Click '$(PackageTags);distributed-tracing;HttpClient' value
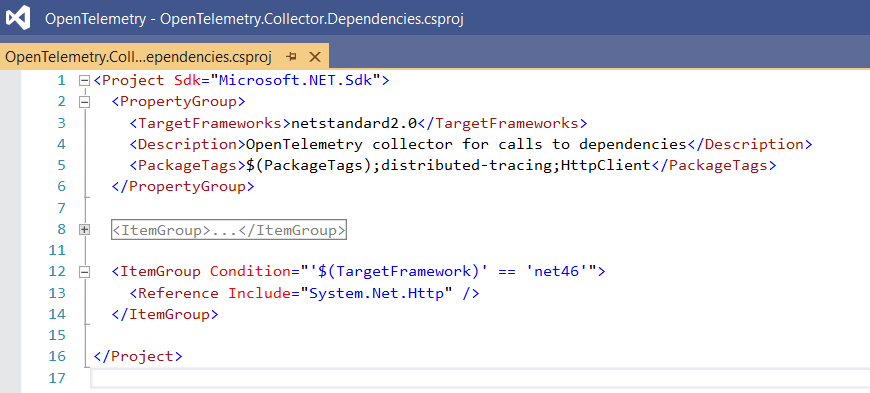Image resolution: width=870 pixels, height=393 pixels. click(x=448, y=165)
